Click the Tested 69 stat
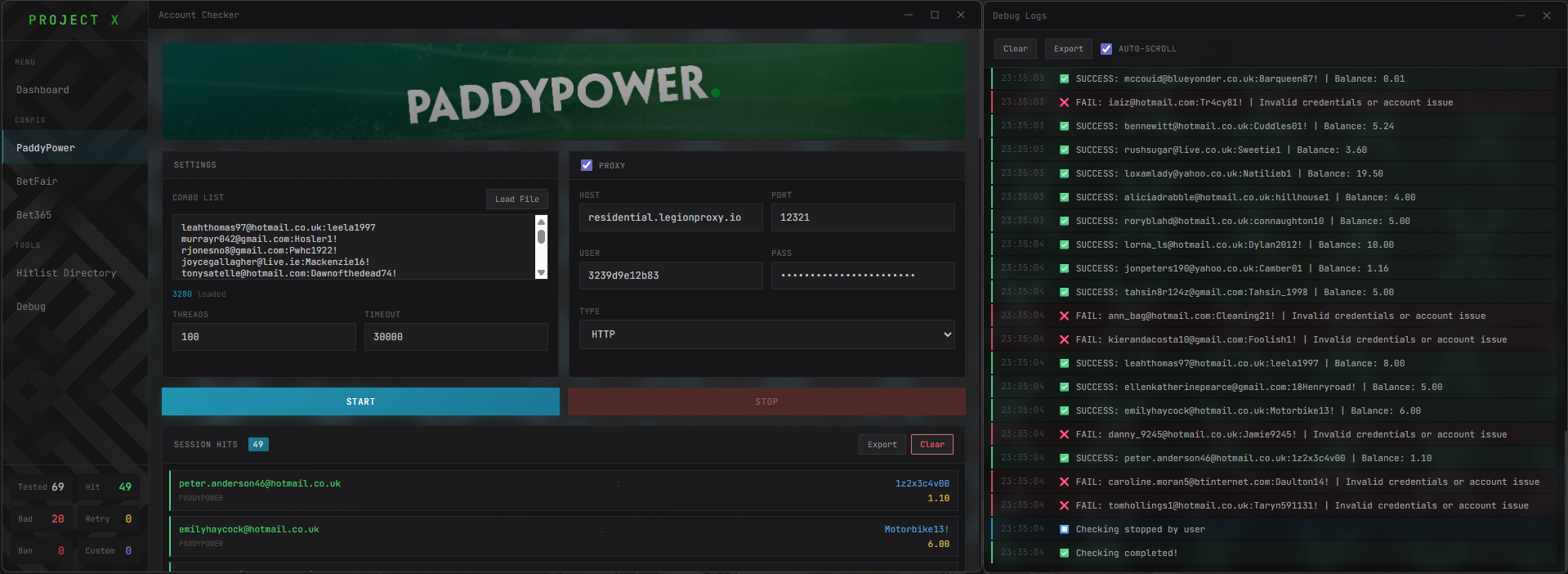1568x574 pixels. [x=41, y=487]
